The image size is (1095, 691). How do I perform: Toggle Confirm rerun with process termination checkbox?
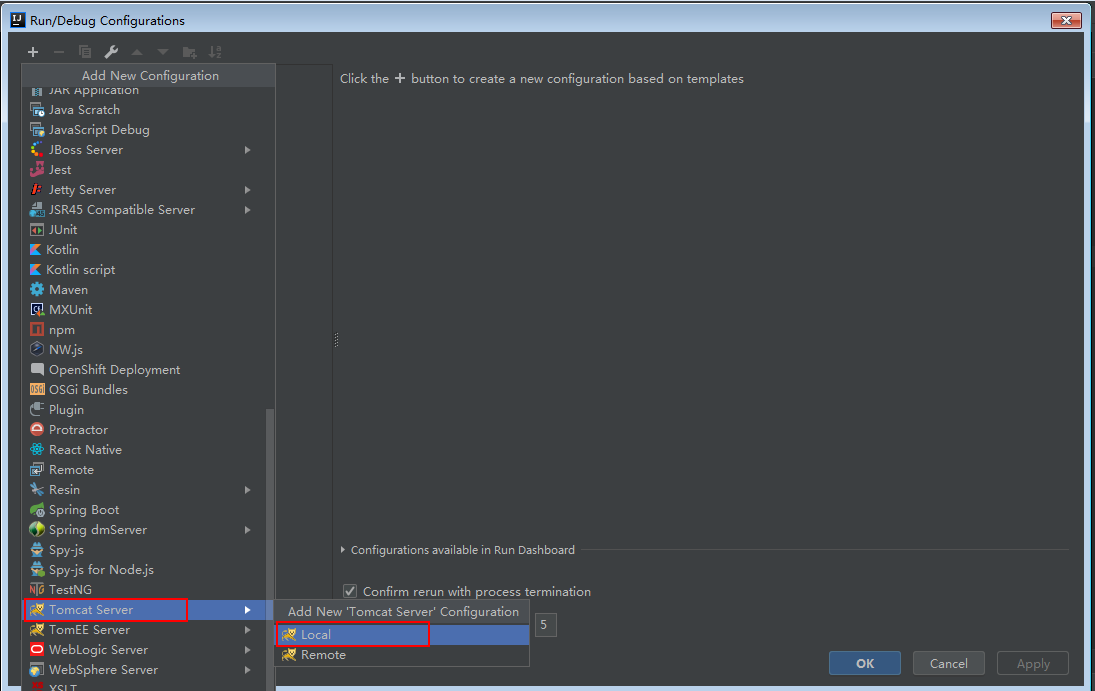point(350,592)
